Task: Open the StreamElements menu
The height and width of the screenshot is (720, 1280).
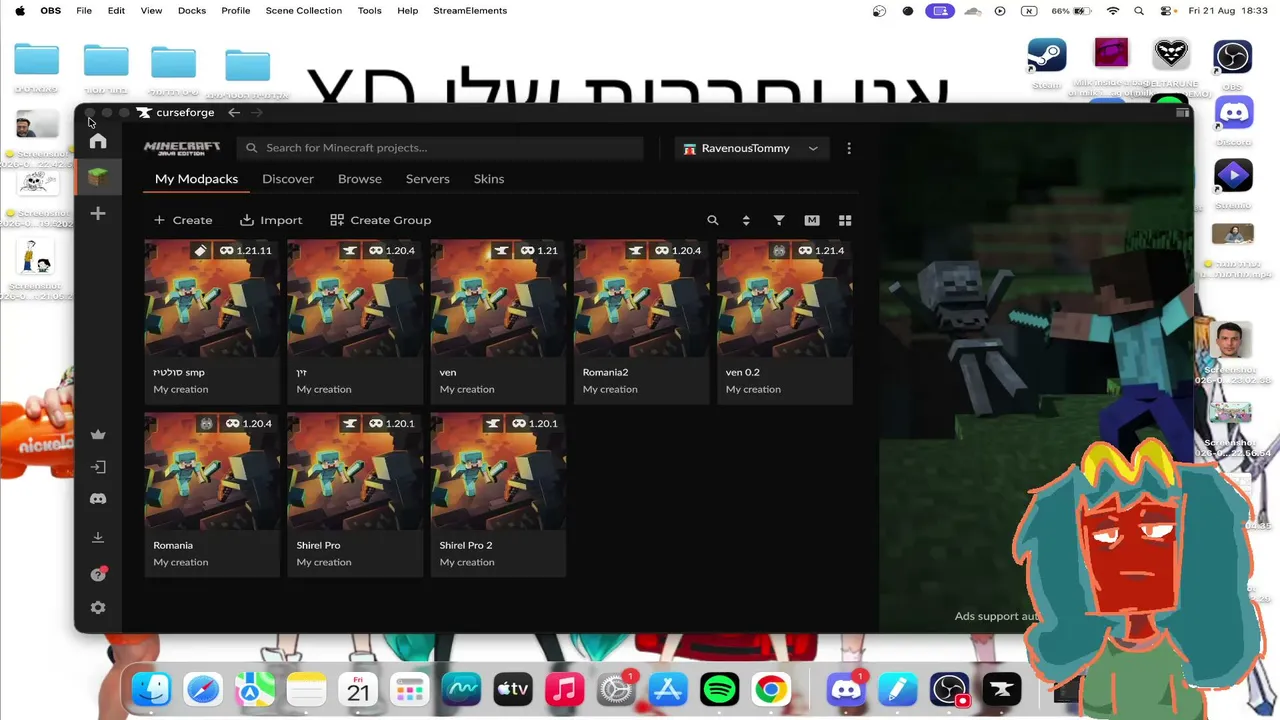Action: coord(470,11)
